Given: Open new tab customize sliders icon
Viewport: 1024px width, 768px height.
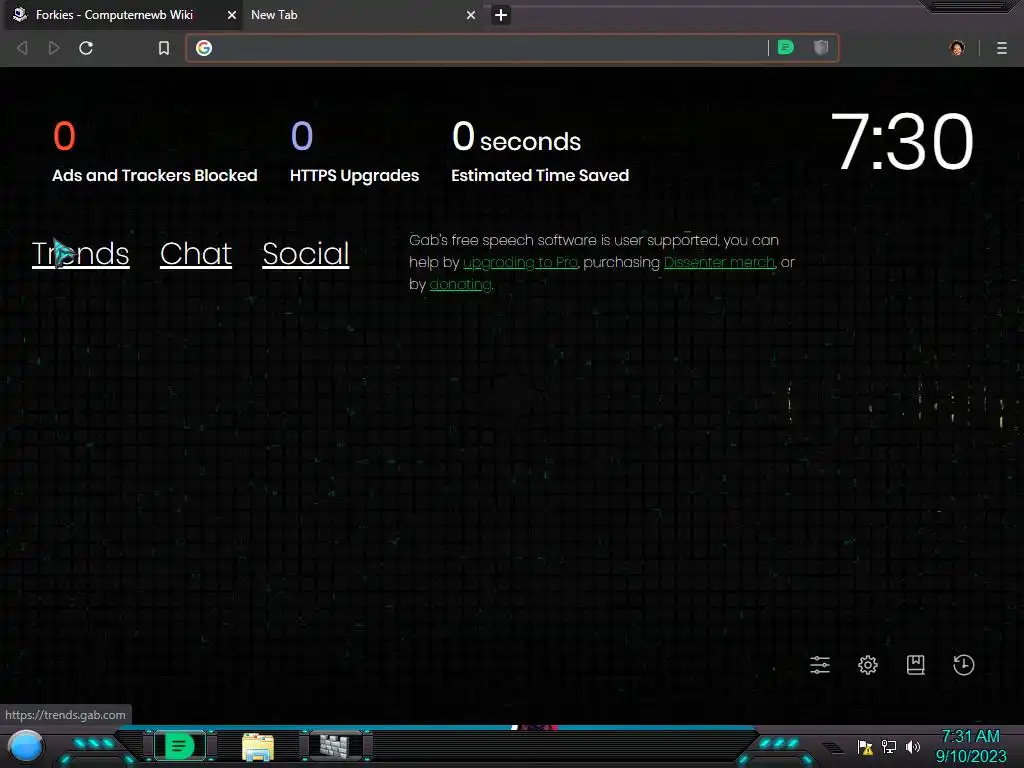Looking at the screenshot, I should tap(820, 665).
